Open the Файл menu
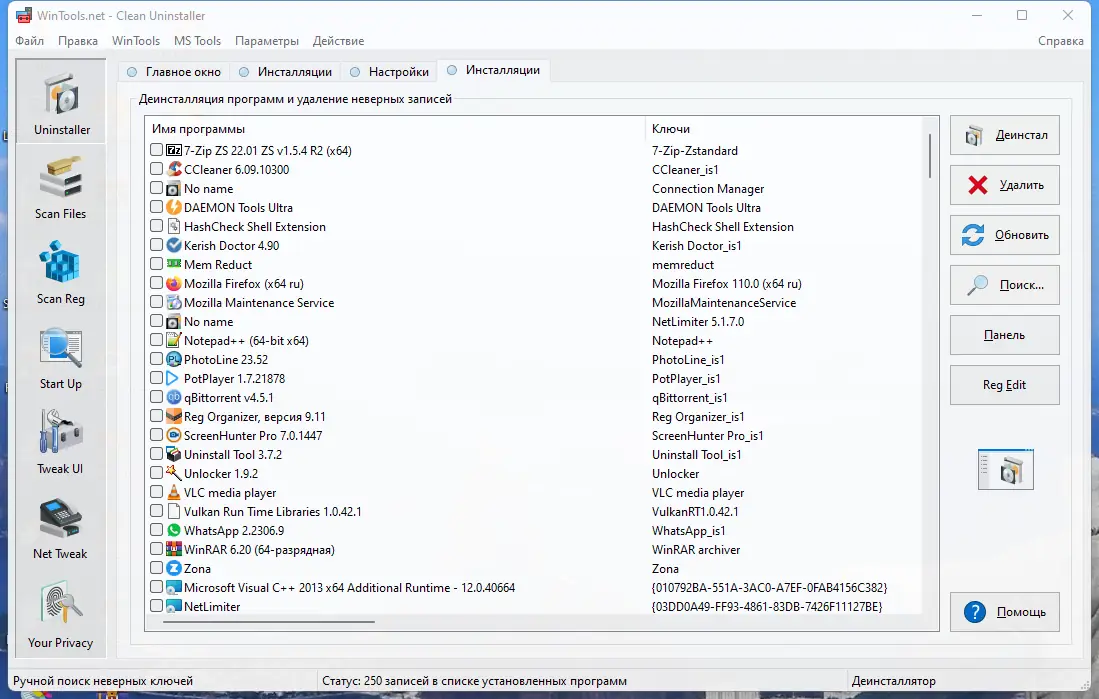The image size is (1099, 699). 29,41
